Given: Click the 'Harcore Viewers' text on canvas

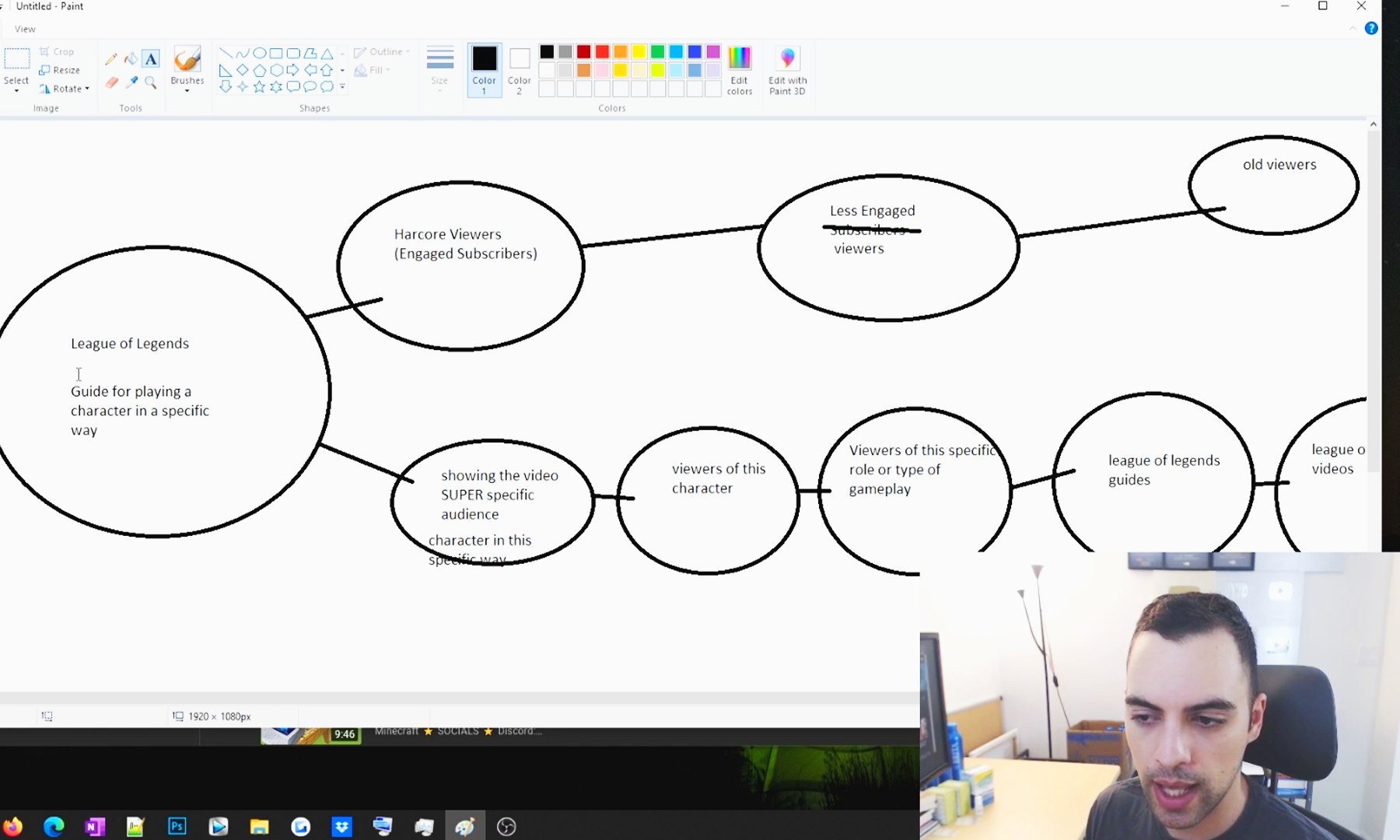Looking at the screenshot, I should pyautogui.click(x=448, y=234).
